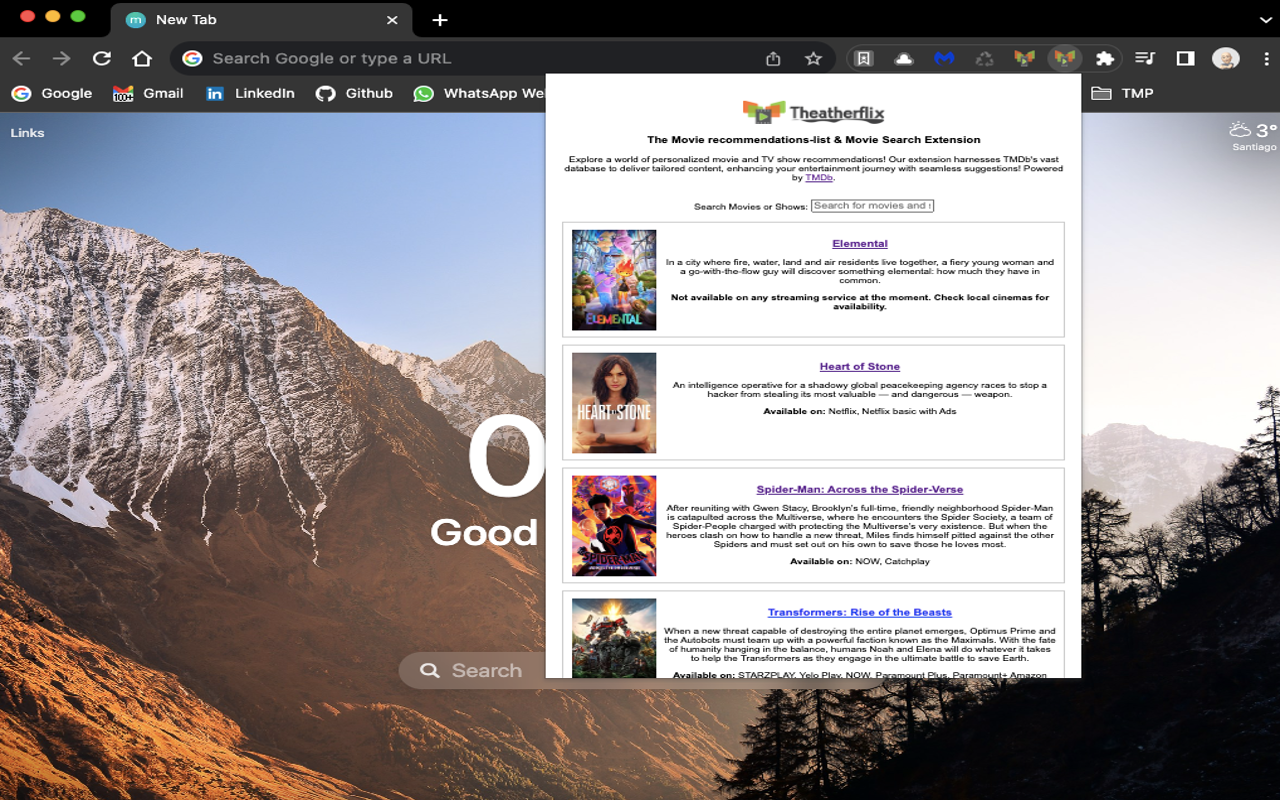Expand the tab search chevron

[x=1265, y=19]
